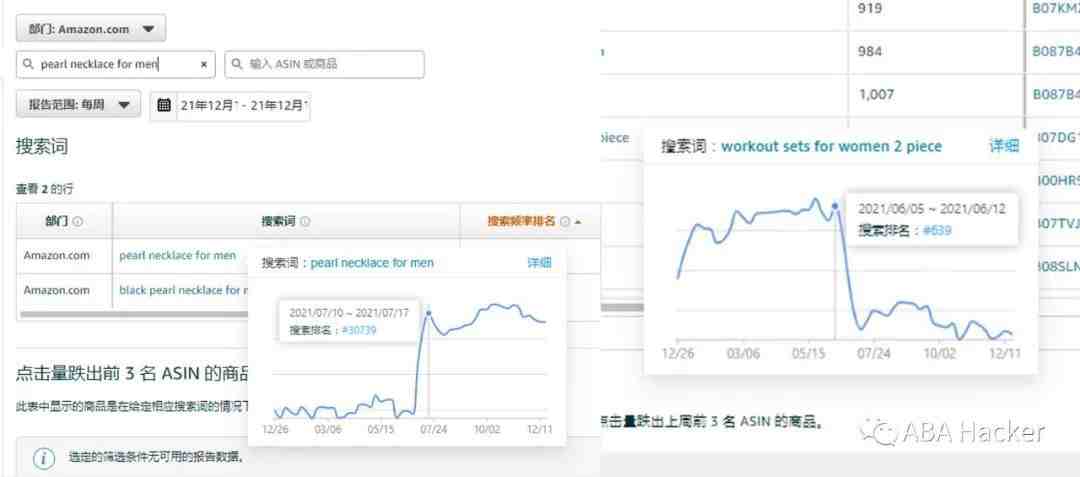The image size is (1080, 477).
Task: Toggle the sort arrow on 搜索频率排名
Action: coord(578,222)
